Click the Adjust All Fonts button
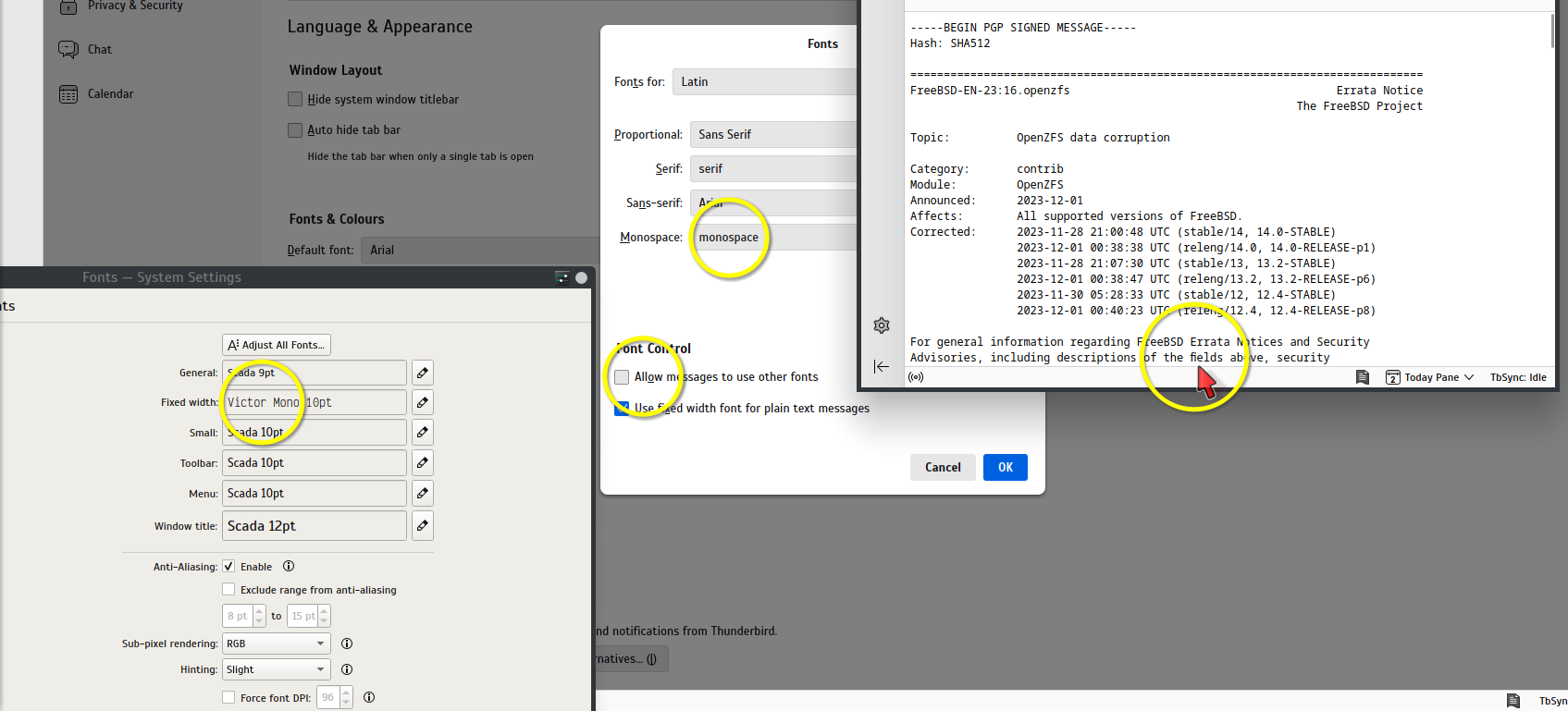The height and width of the screenshot is (711, 1568). pos(277,345)
